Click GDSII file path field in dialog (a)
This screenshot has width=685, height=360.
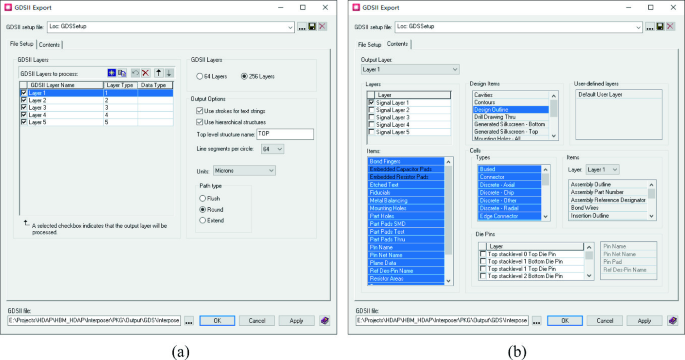tap(94, 320)
